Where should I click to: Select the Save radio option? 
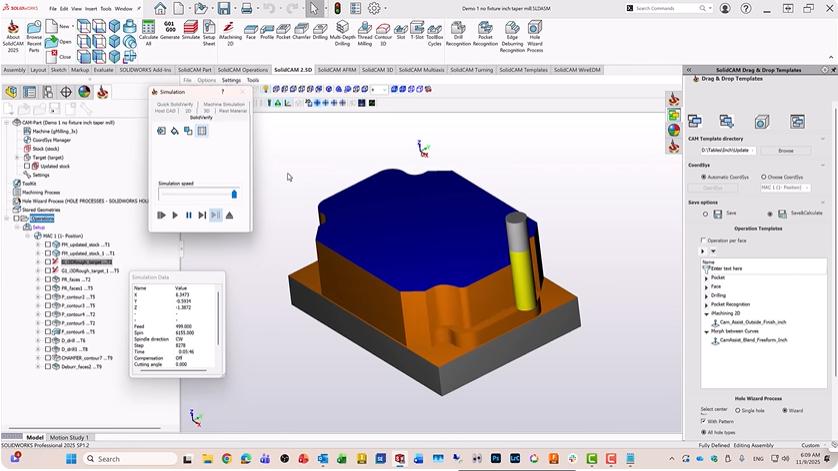click(705, 214)
